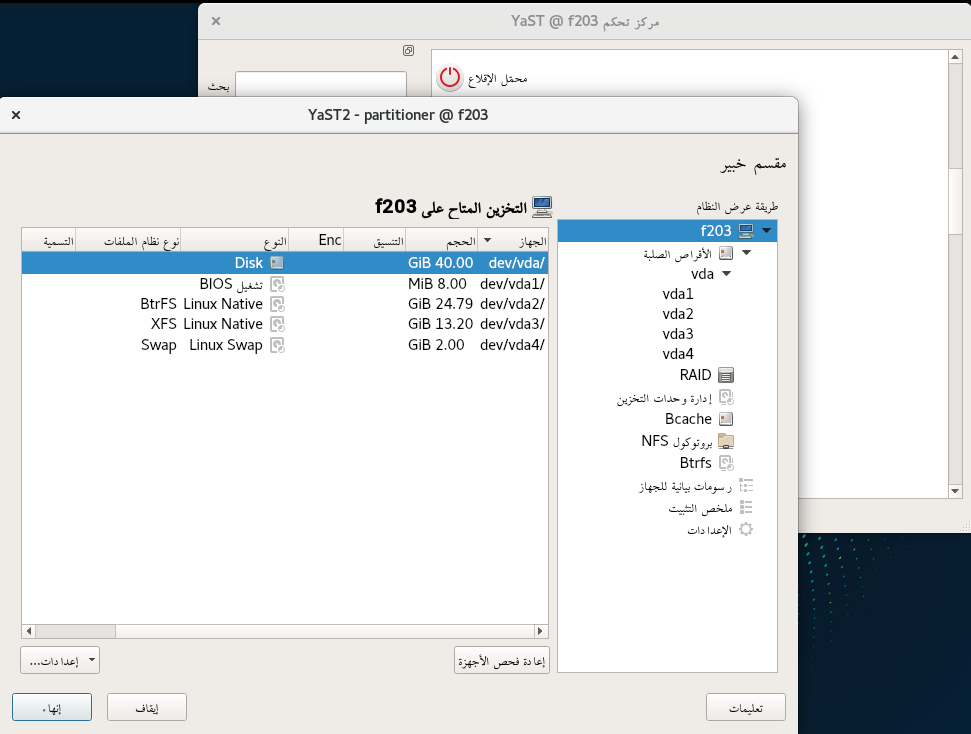Select vda3 in the system tree
This screenshot has width=971, height=734.
[677, 334]
